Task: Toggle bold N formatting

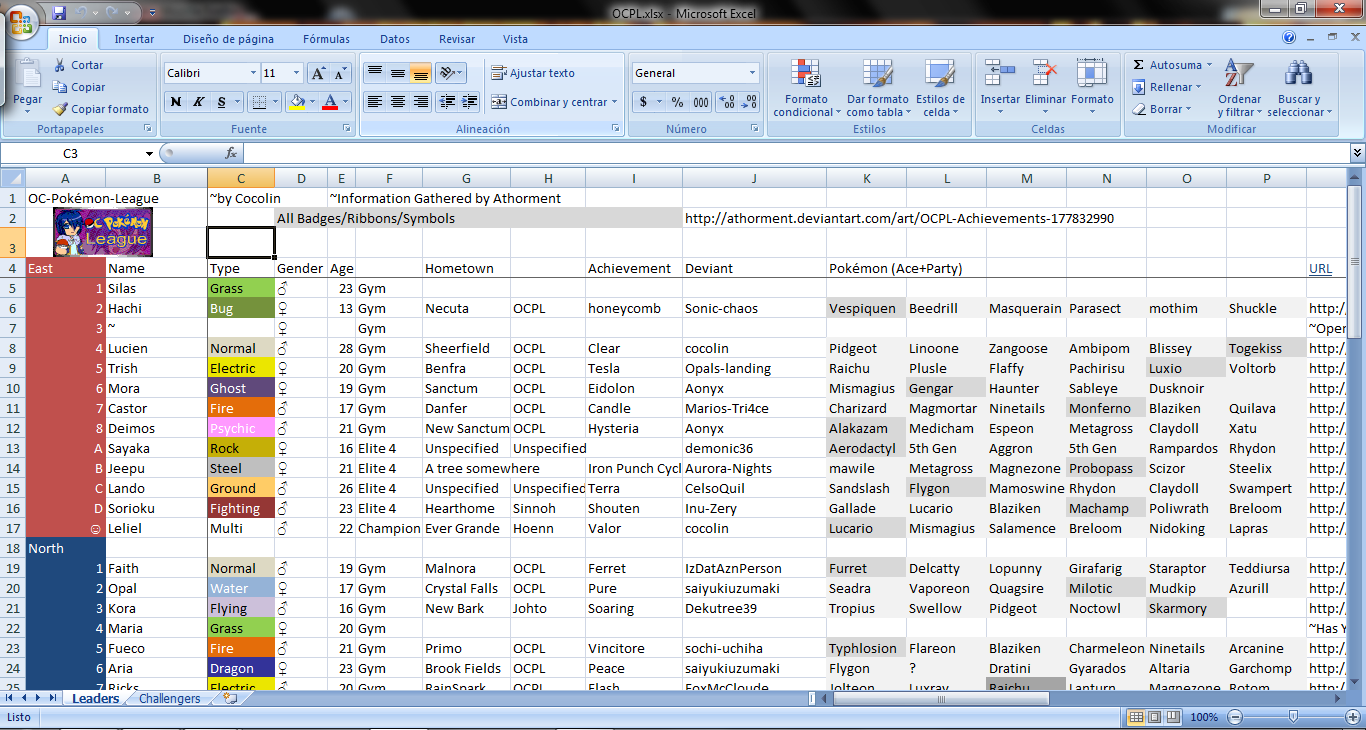Action: pyautogui.click(x=177, y=102)
